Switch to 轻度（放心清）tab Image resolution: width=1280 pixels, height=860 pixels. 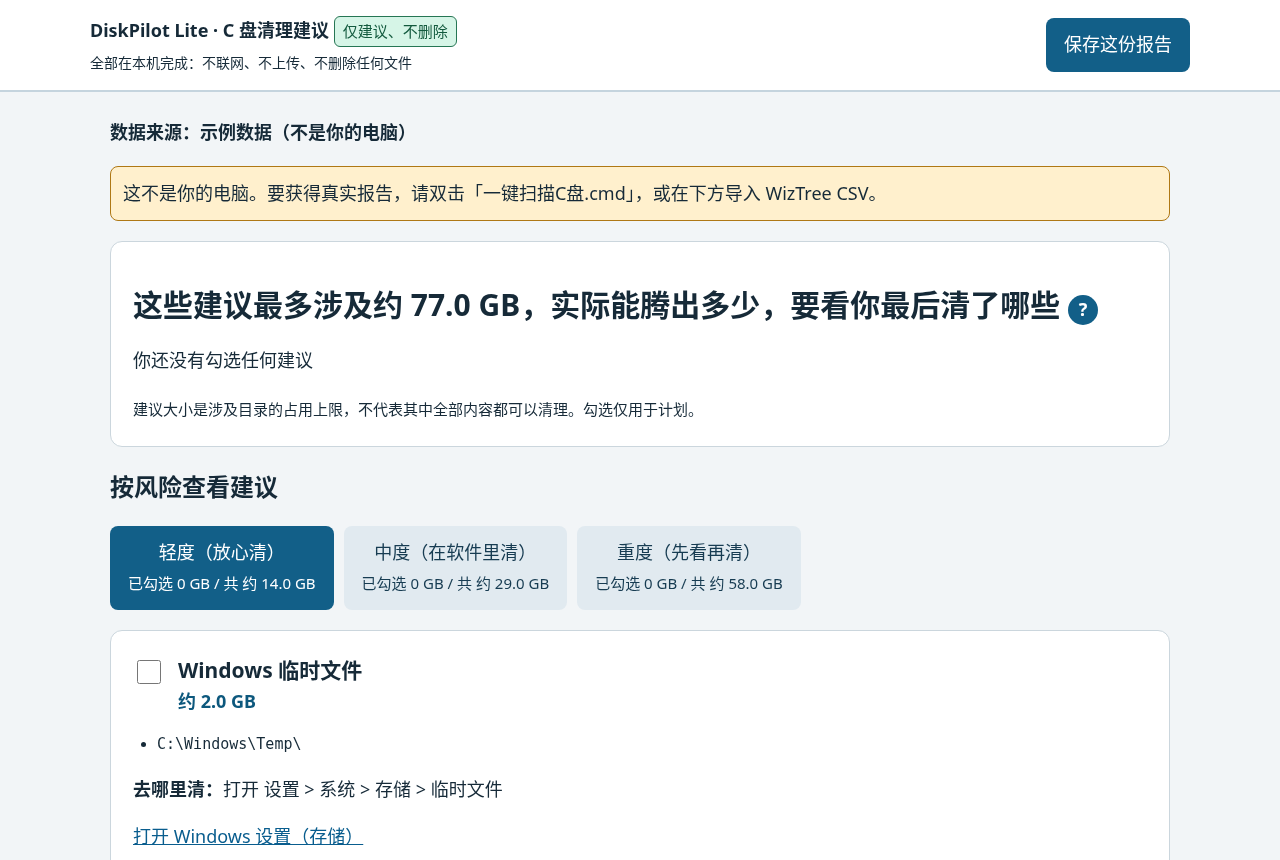(x=222, y=568)
